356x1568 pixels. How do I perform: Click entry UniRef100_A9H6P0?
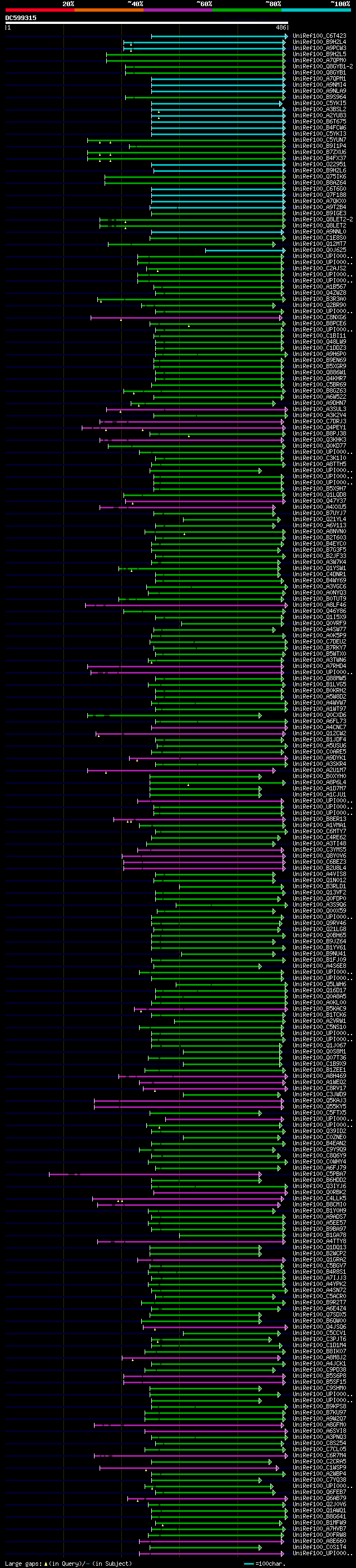click(319, 354)
